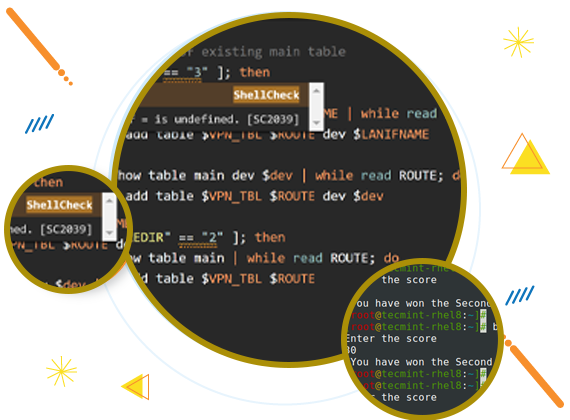Click 'Enter the score' text in terminal circle

392,339
